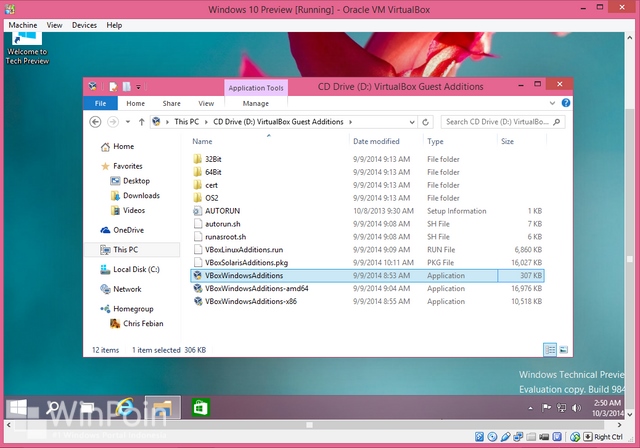Select the 64Bit folder
This screenshot has height=448, width=640.
point(367,172)
